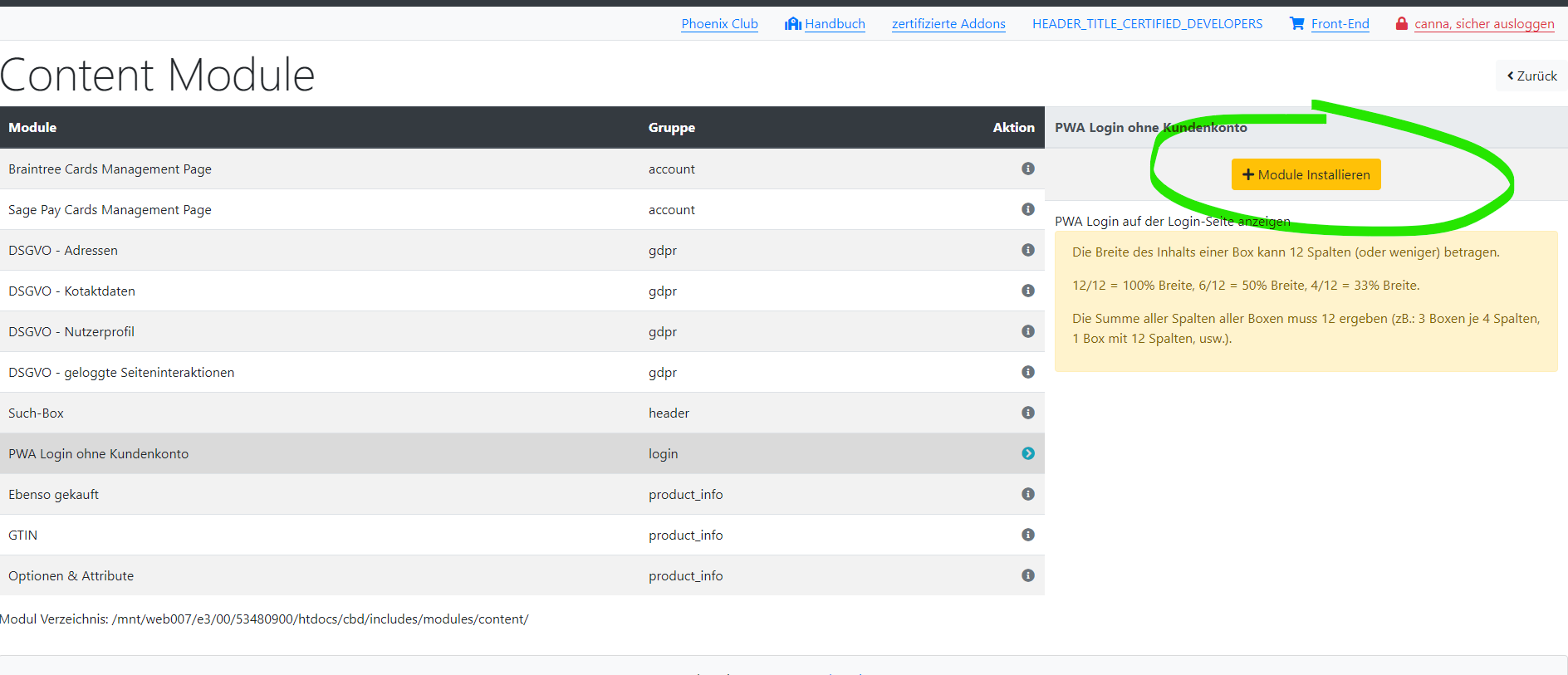
Task: Select the GTIN module row
Action: [x=522, y=535]
